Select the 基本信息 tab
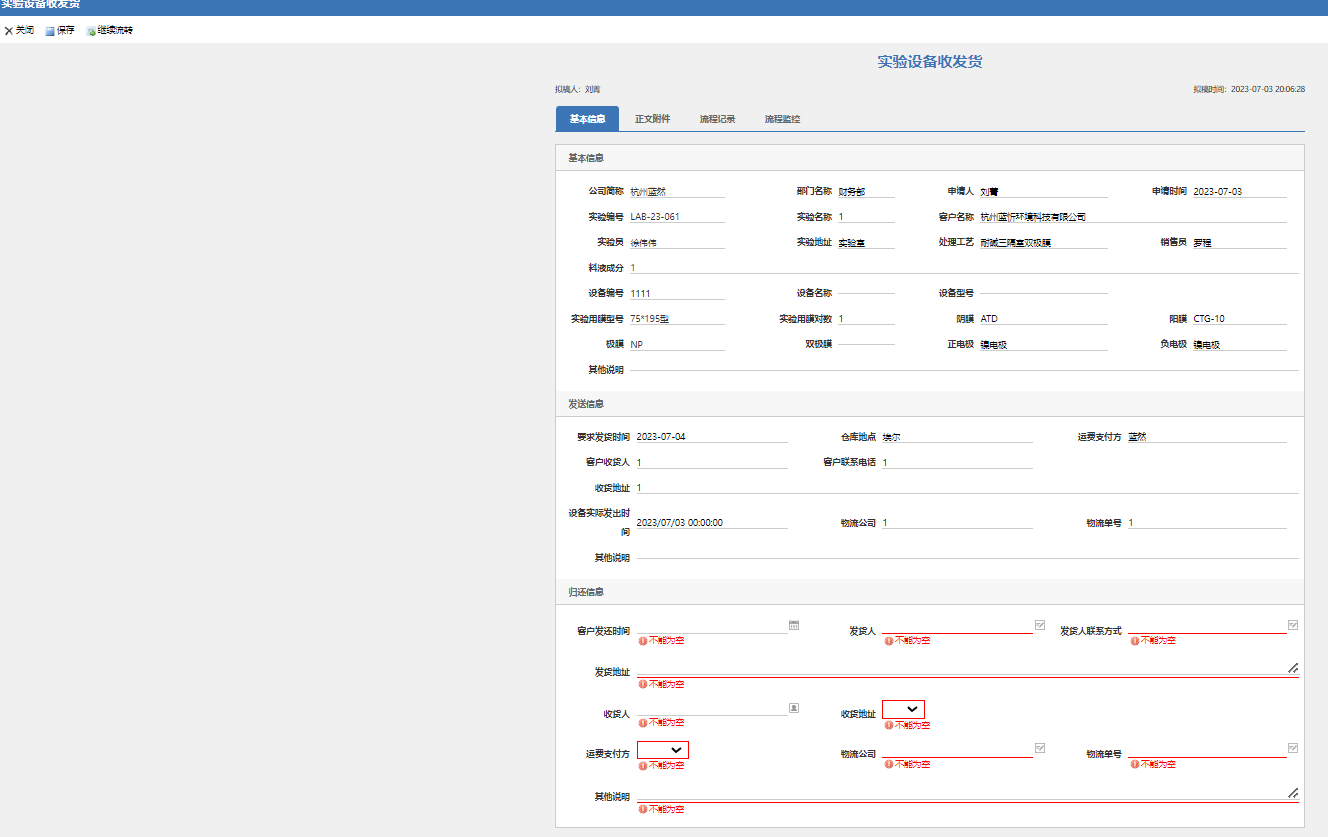Screen dimensions: 1328x837 (587, 119)
